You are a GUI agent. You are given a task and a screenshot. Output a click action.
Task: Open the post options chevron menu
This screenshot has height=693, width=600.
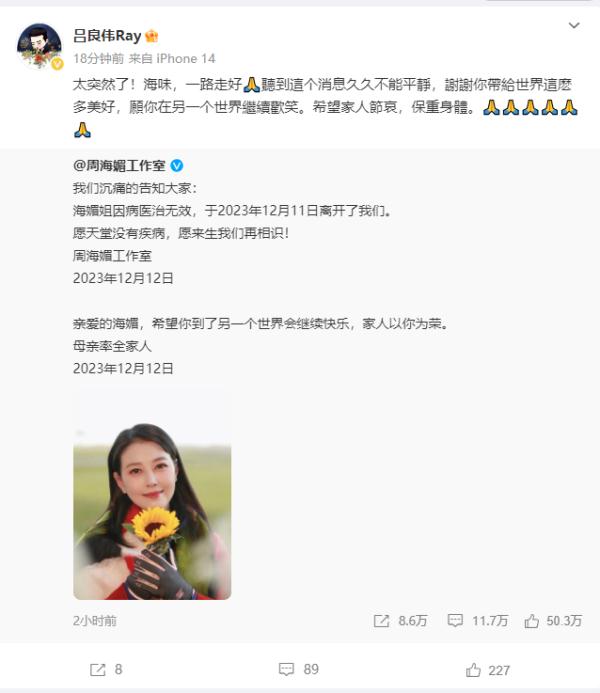click(573, 26)
